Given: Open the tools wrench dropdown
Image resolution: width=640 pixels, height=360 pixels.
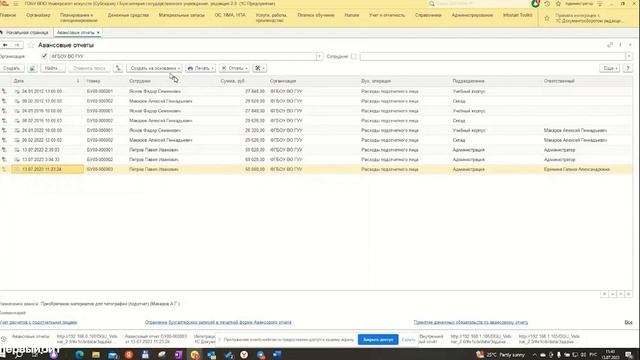Looking at the screenshot, I should pos(259,68).
